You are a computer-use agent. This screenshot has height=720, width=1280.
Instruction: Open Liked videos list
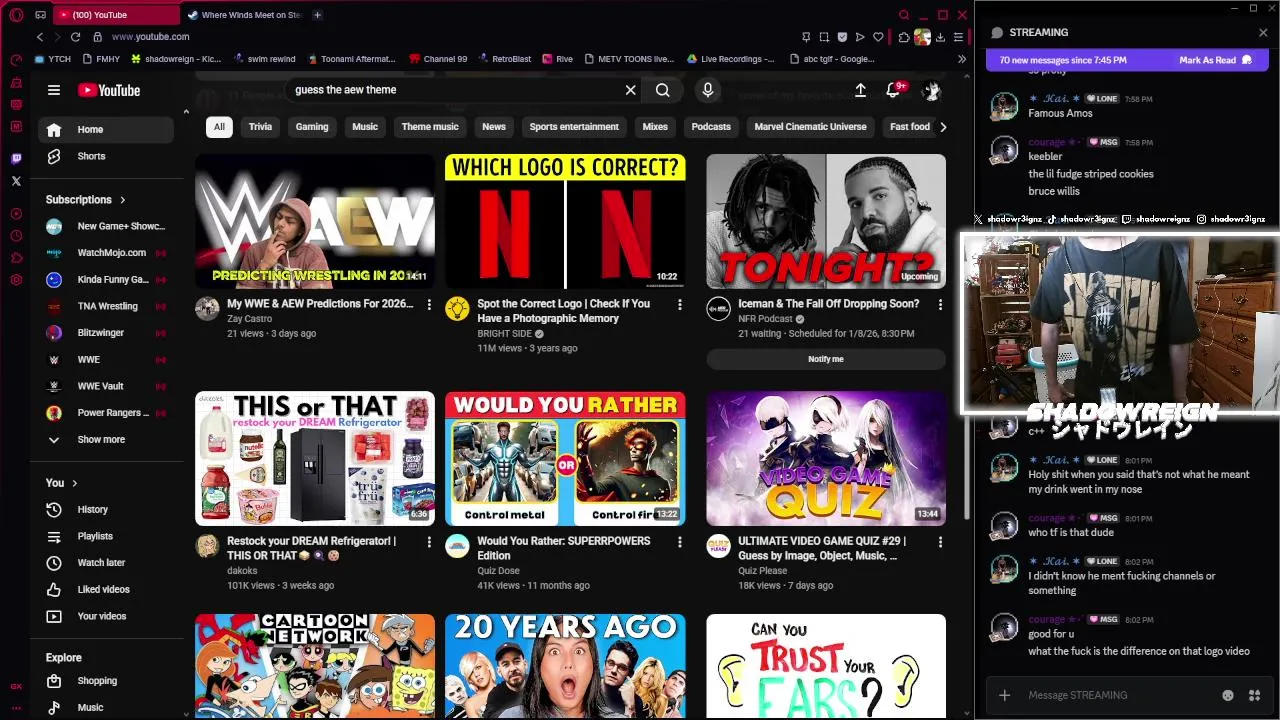tap(105, 590)
